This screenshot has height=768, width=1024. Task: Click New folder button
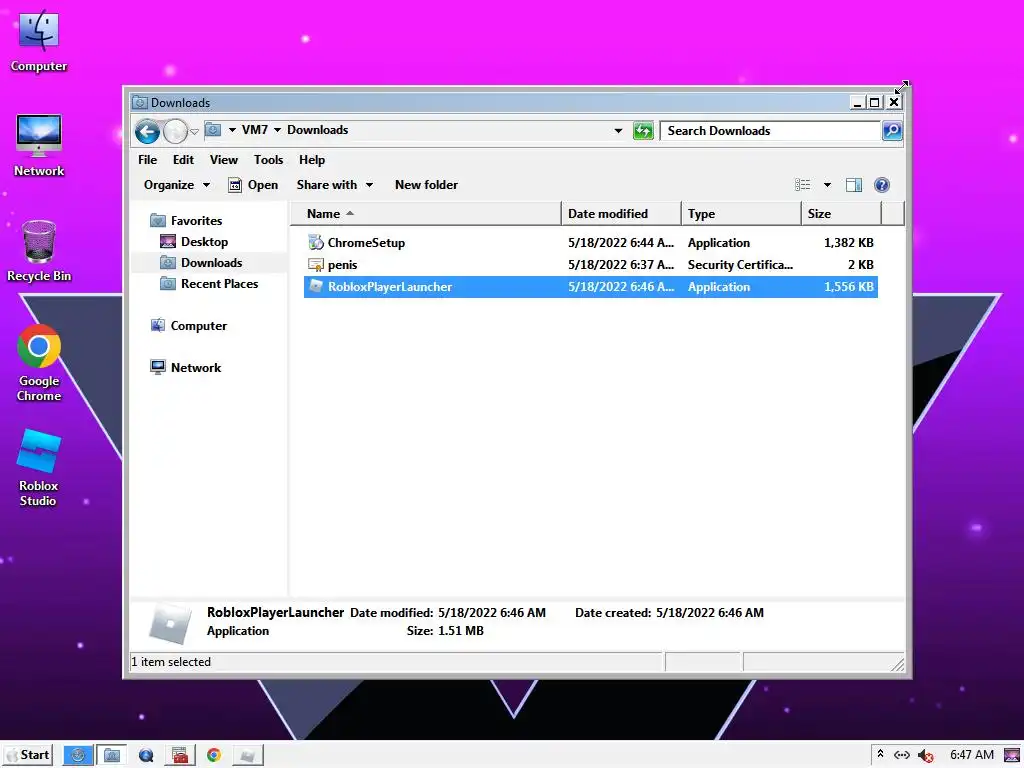[426, 185]
